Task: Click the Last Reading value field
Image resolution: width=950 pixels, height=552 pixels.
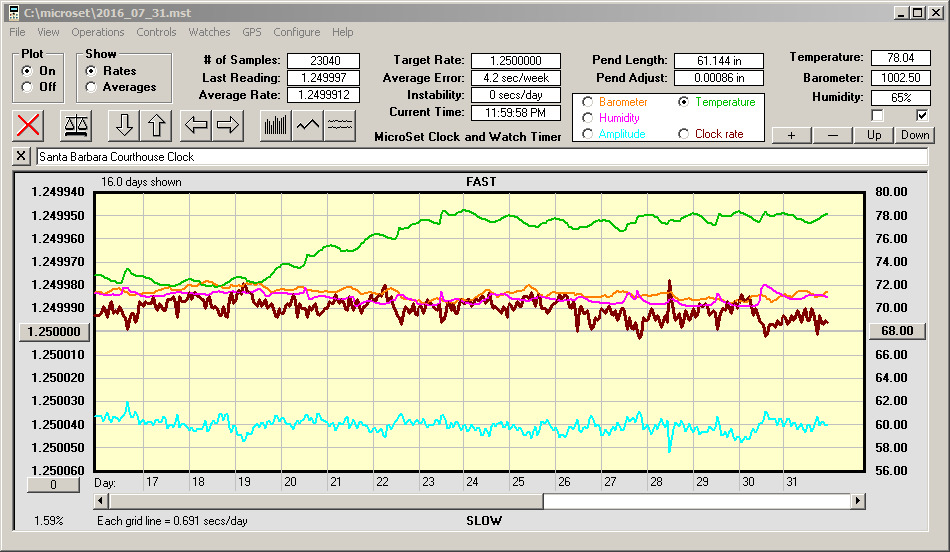Action: pos(324,78)
